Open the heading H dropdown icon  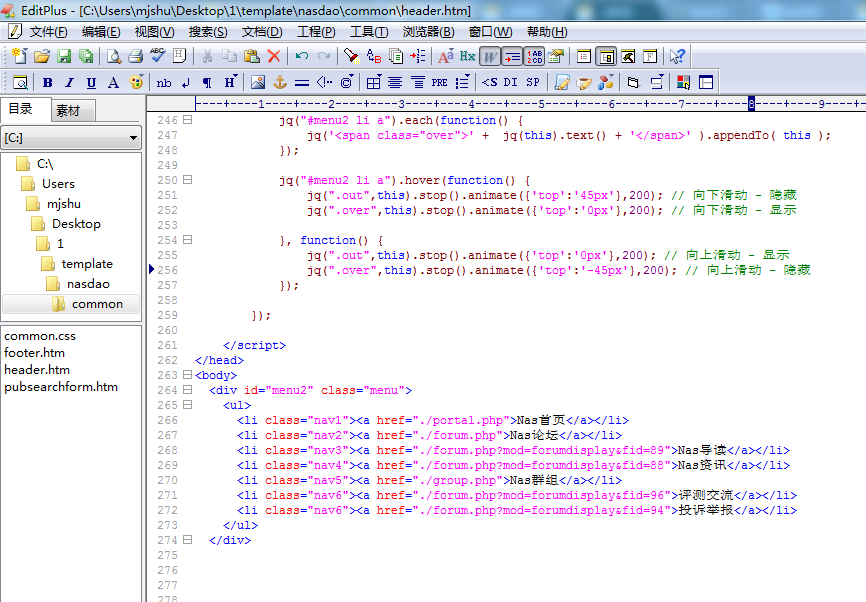coord(230,83)
